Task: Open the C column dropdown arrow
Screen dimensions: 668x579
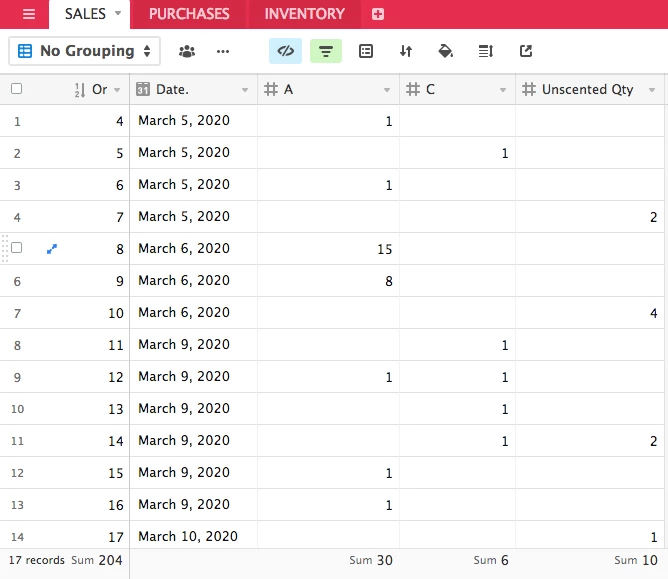Action: point(503,90)
